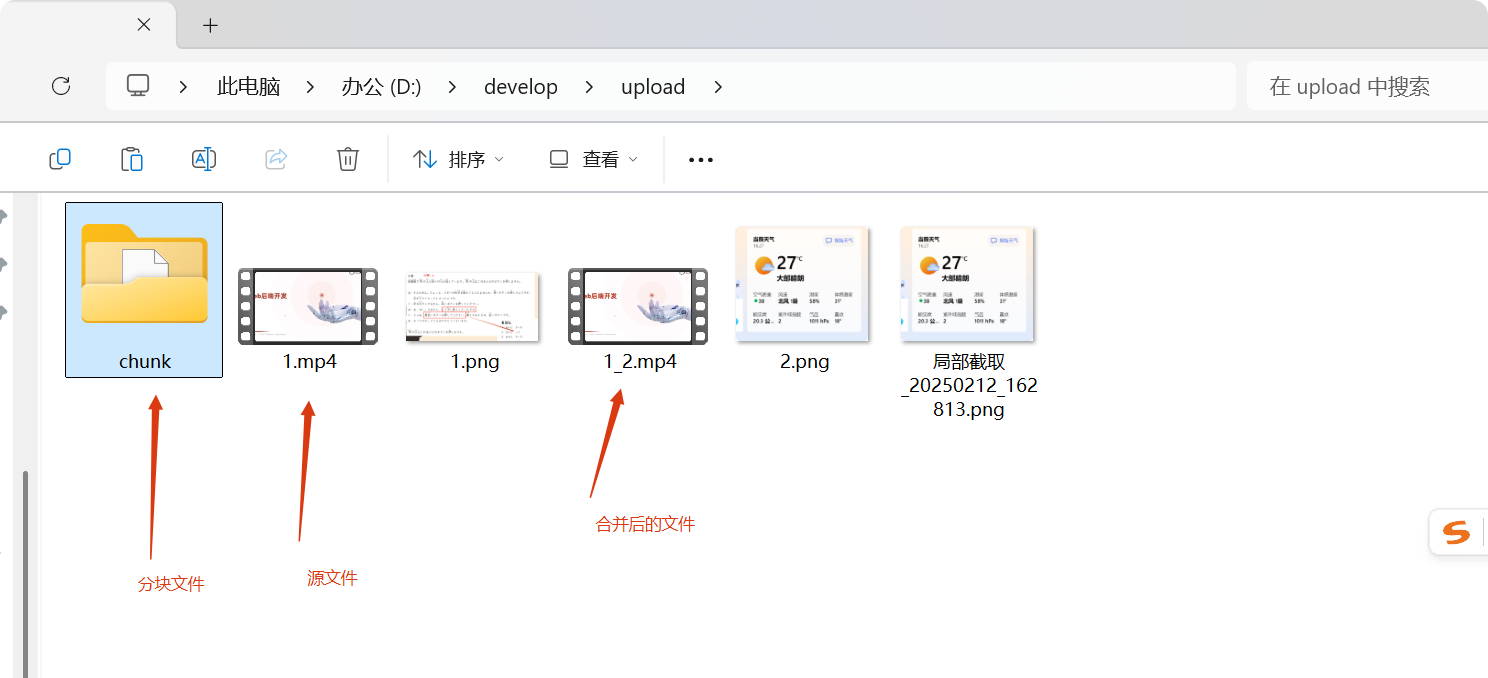This screenshot has width=1488, height=678.
Task: Navigate to develop in the breadcrumb
Action: (x=521, y=87)
